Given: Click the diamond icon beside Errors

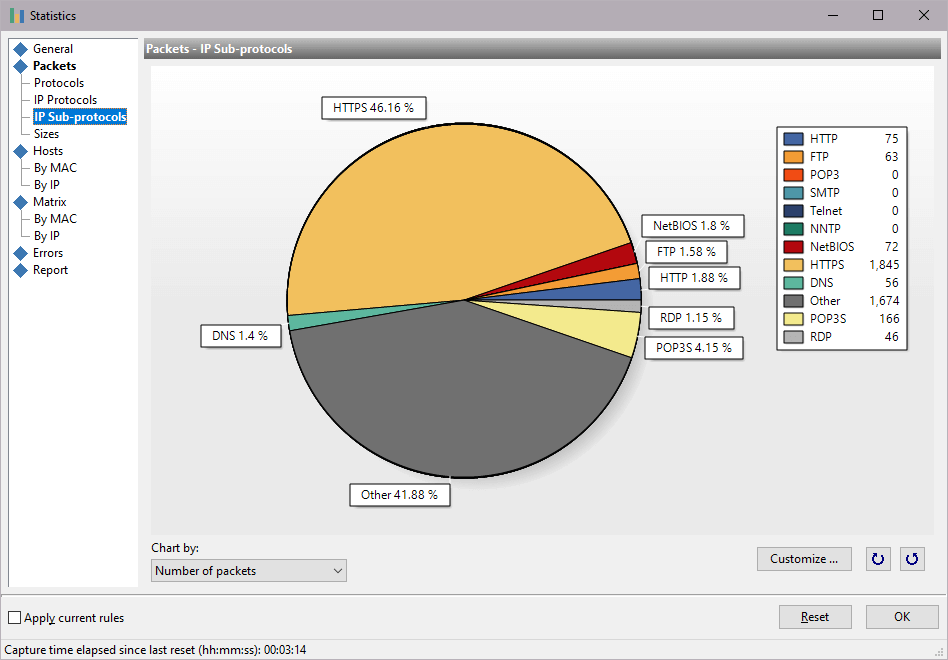Looking at the screenshot, I should 18,252.
